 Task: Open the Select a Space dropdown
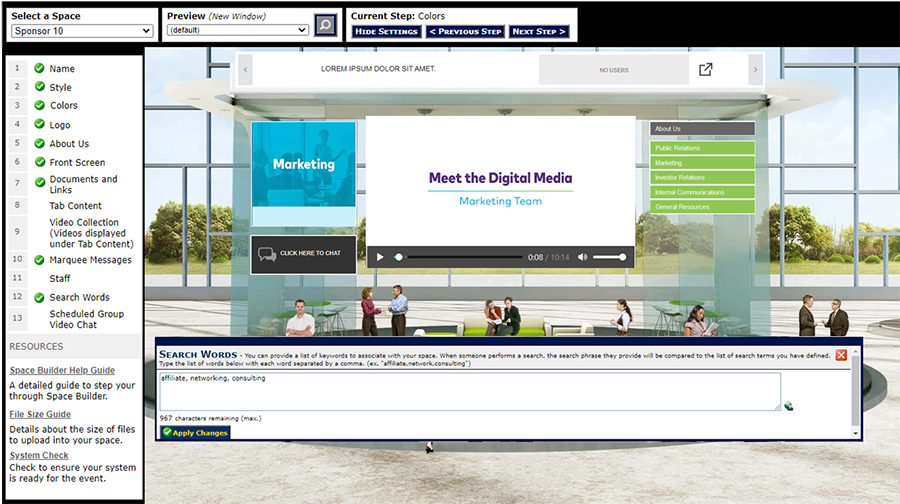click(82, 31)
